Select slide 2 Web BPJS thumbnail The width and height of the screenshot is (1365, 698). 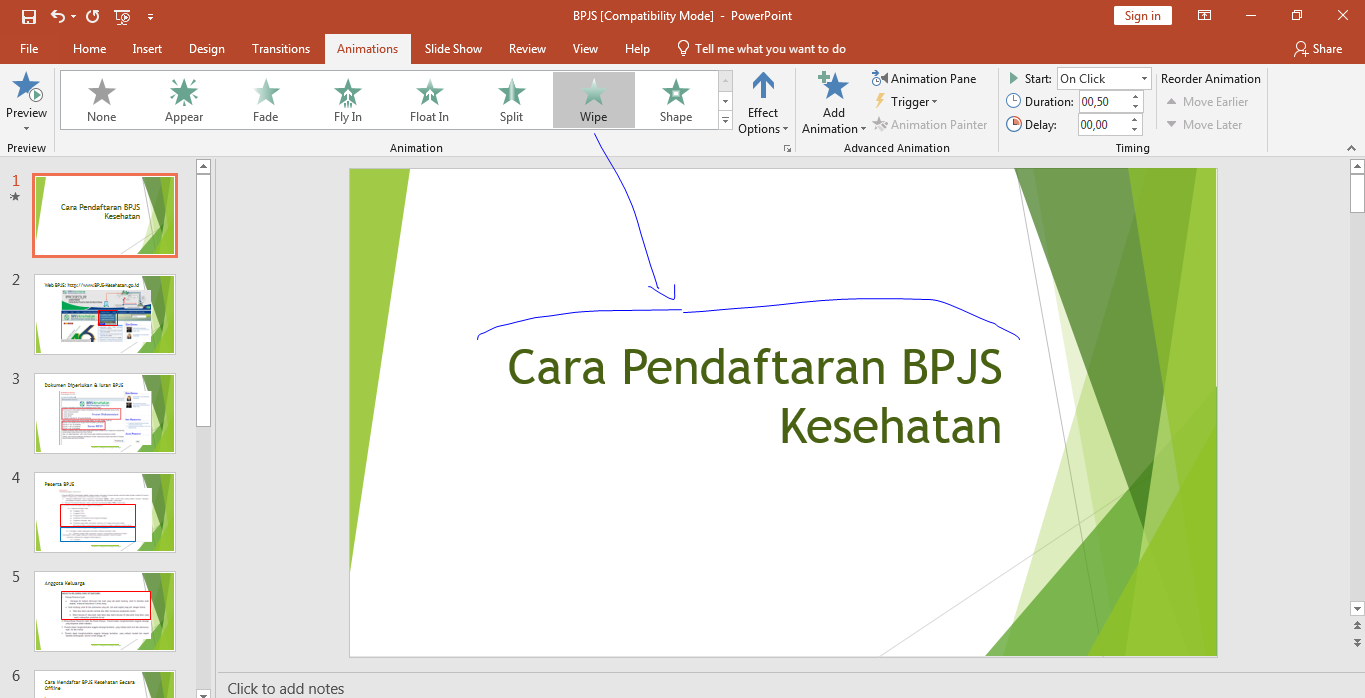click(105, 315)
